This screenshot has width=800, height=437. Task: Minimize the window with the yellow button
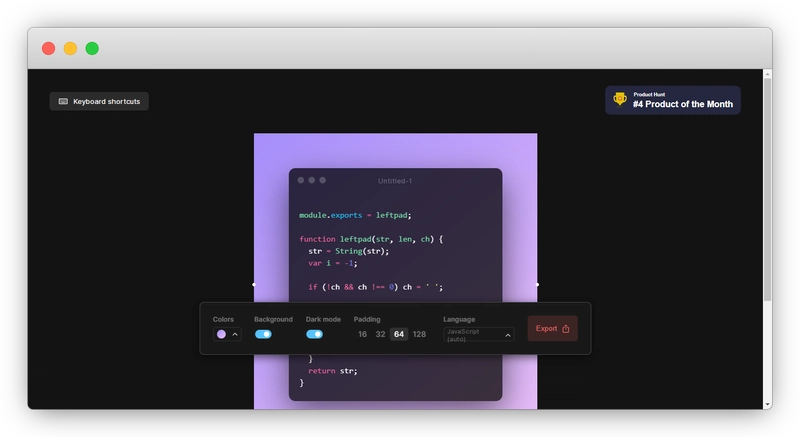[70, 48]
